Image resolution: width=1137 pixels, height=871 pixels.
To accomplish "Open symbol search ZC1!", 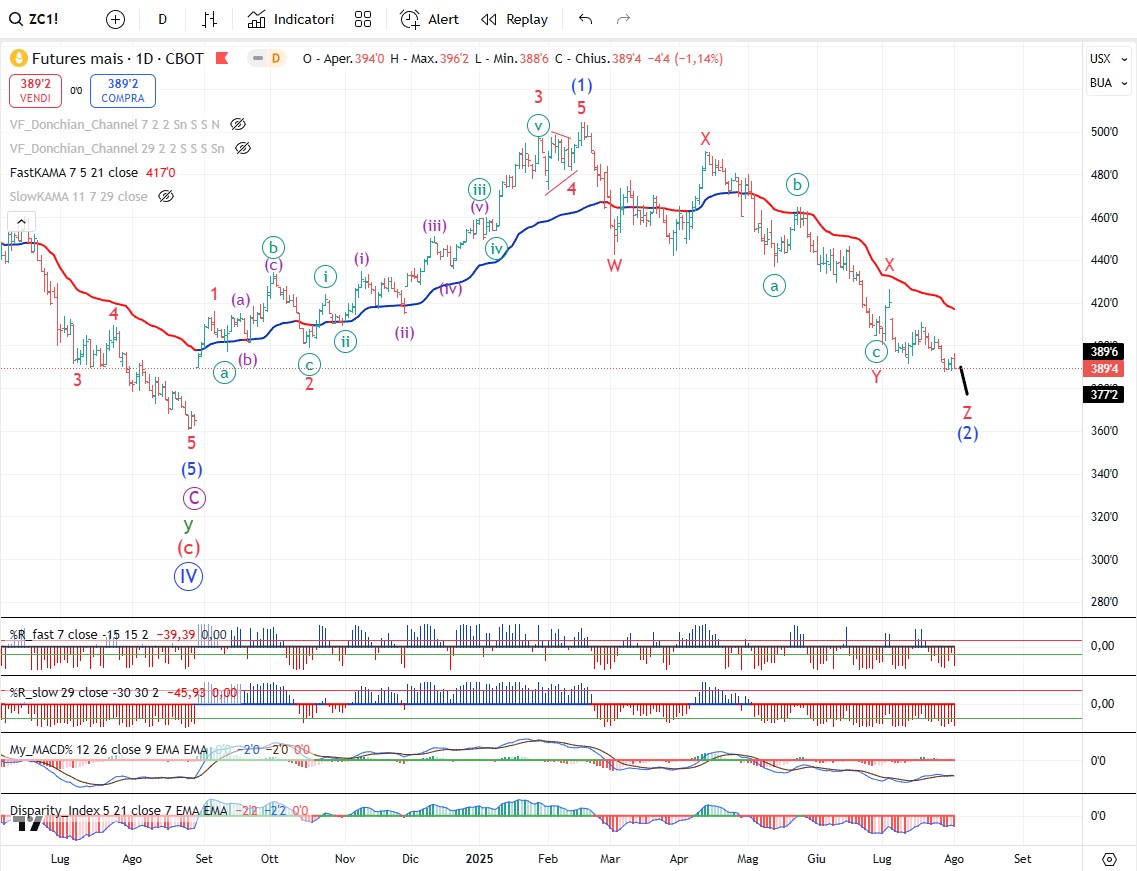I will pyautogui.click(x=34, y=19).
